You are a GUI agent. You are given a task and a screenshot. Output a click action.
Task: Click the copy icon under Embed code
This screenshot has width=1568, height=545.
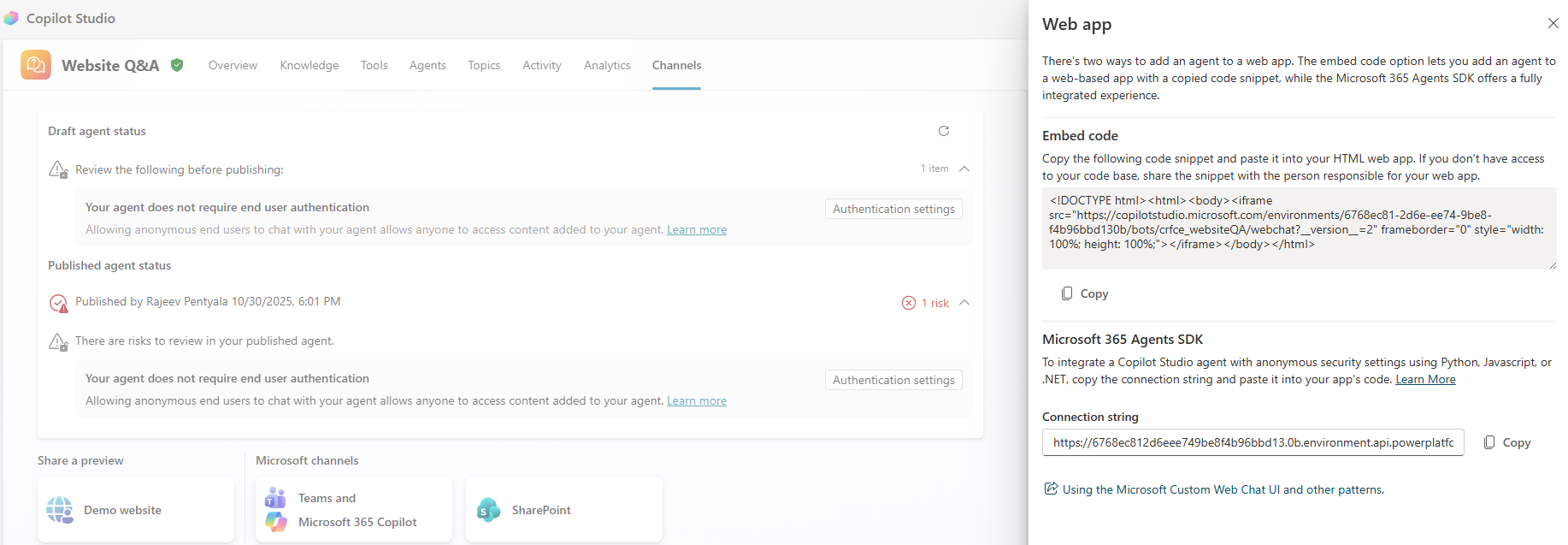tap(1067, 293)
